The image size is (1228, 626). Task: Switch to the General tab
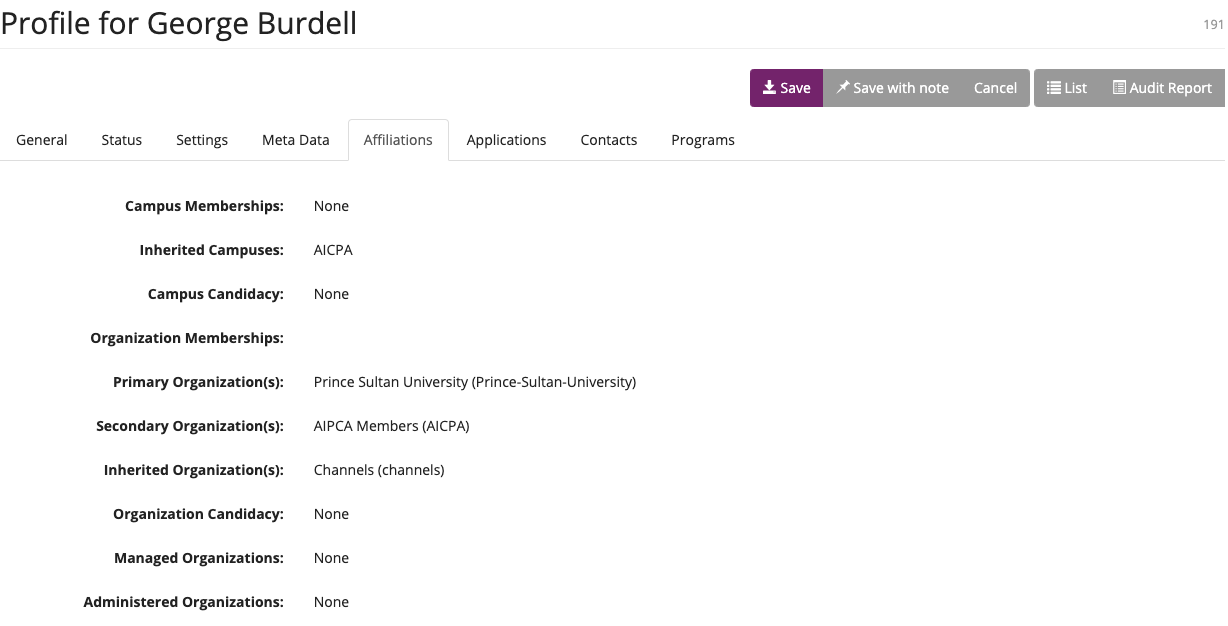[42, 140]
